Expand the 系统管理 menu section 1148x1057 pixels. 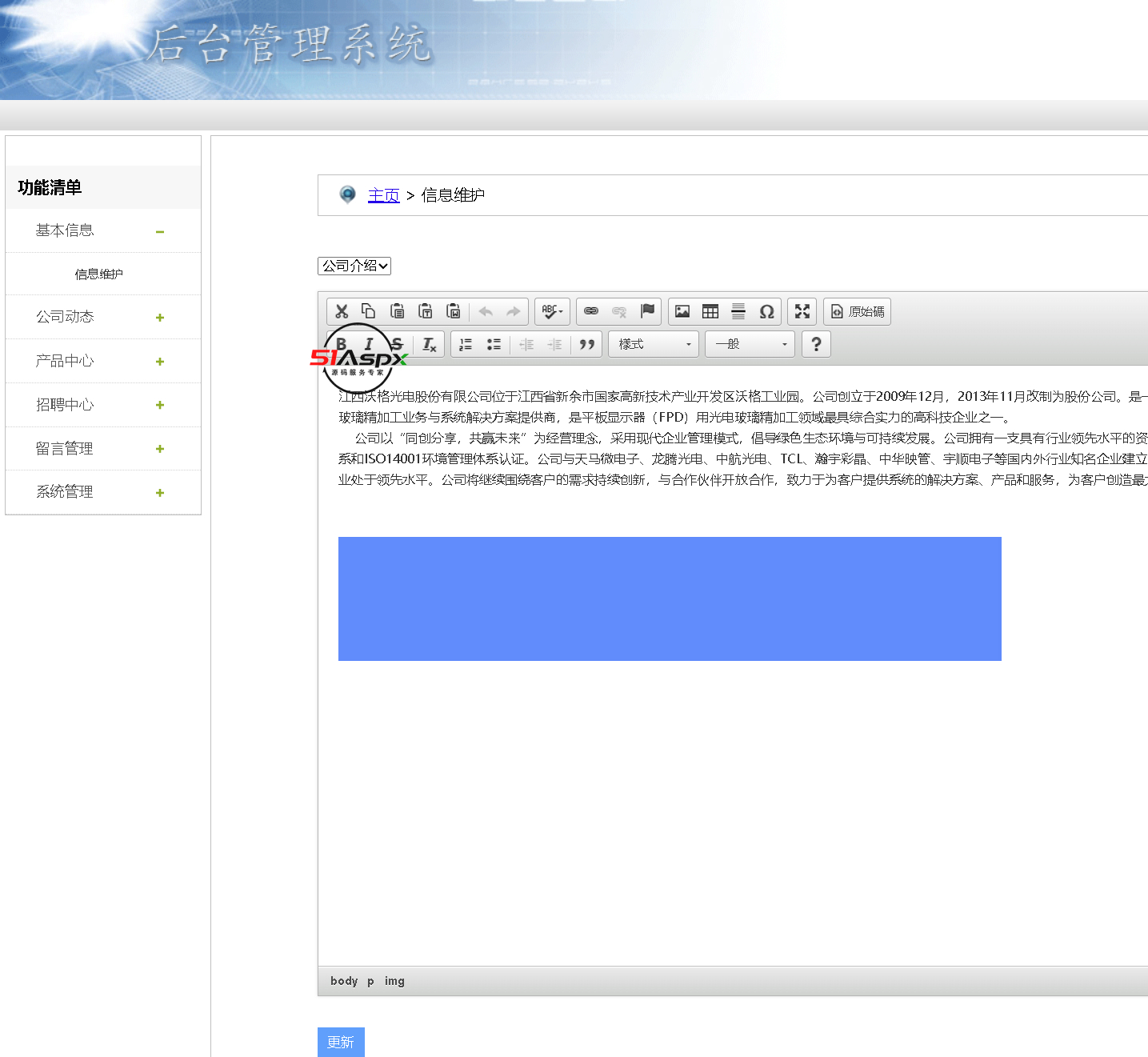[x=103, y=492]
